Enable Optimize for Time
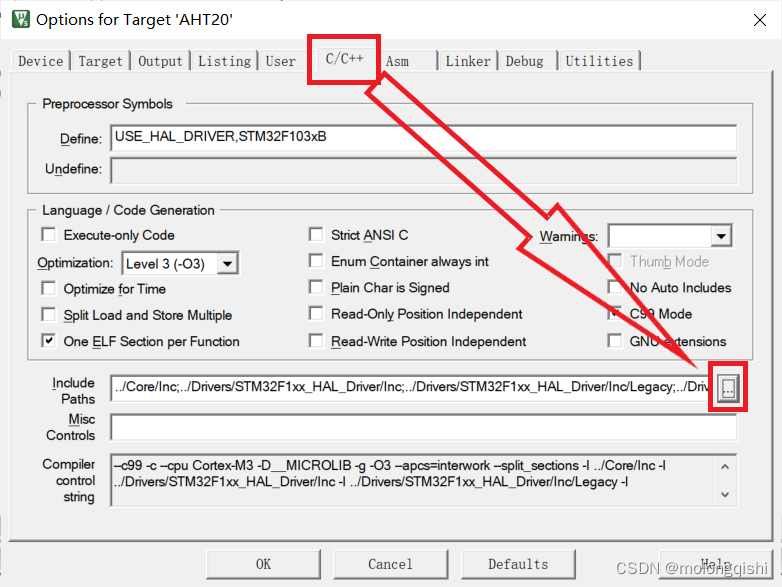The width and height of the screenshot is (782, 587). [x=48, y=288]
